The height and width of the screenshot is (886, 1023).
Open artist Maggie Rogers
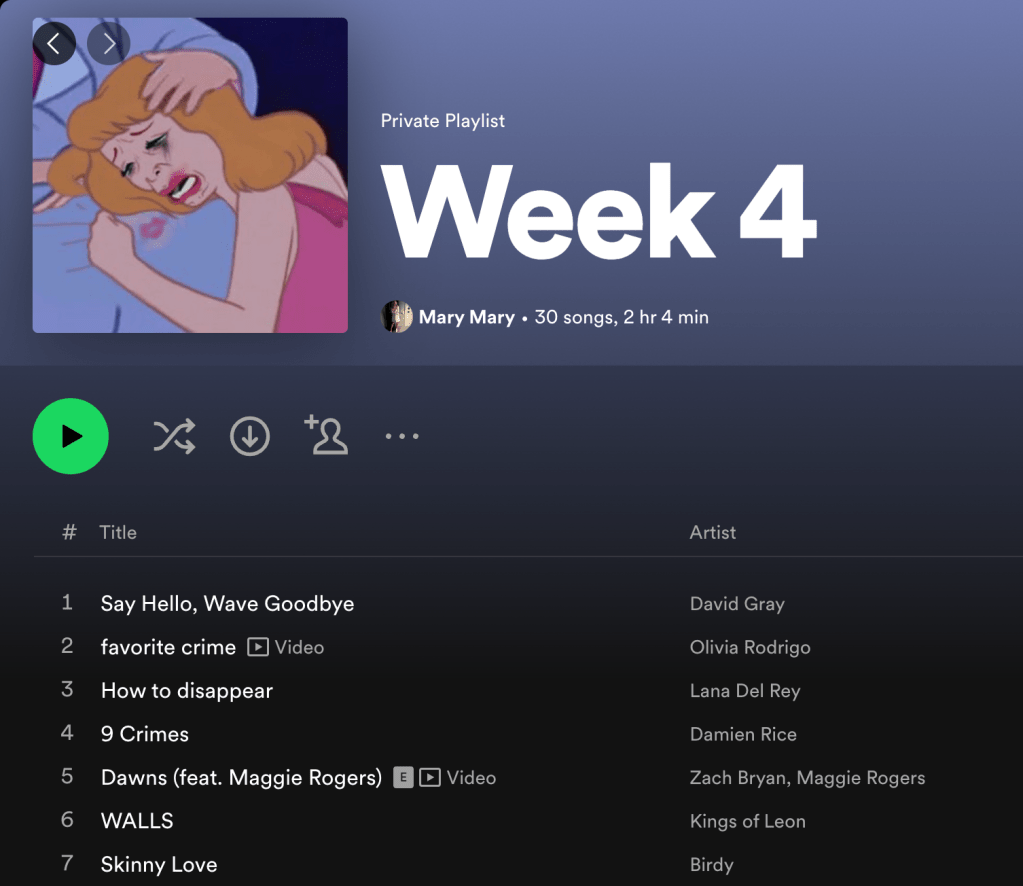(x=861, y=778)
